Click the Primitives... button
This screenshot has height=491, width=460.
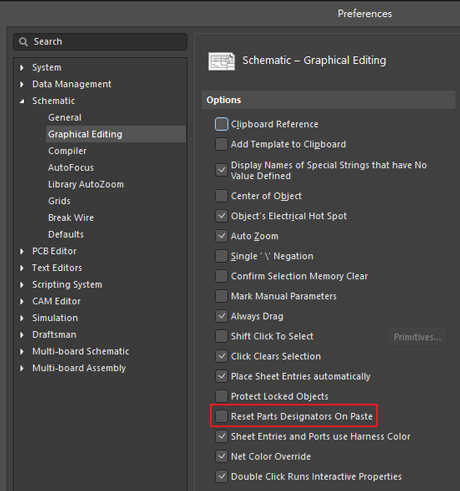click(x=417, y=337)
